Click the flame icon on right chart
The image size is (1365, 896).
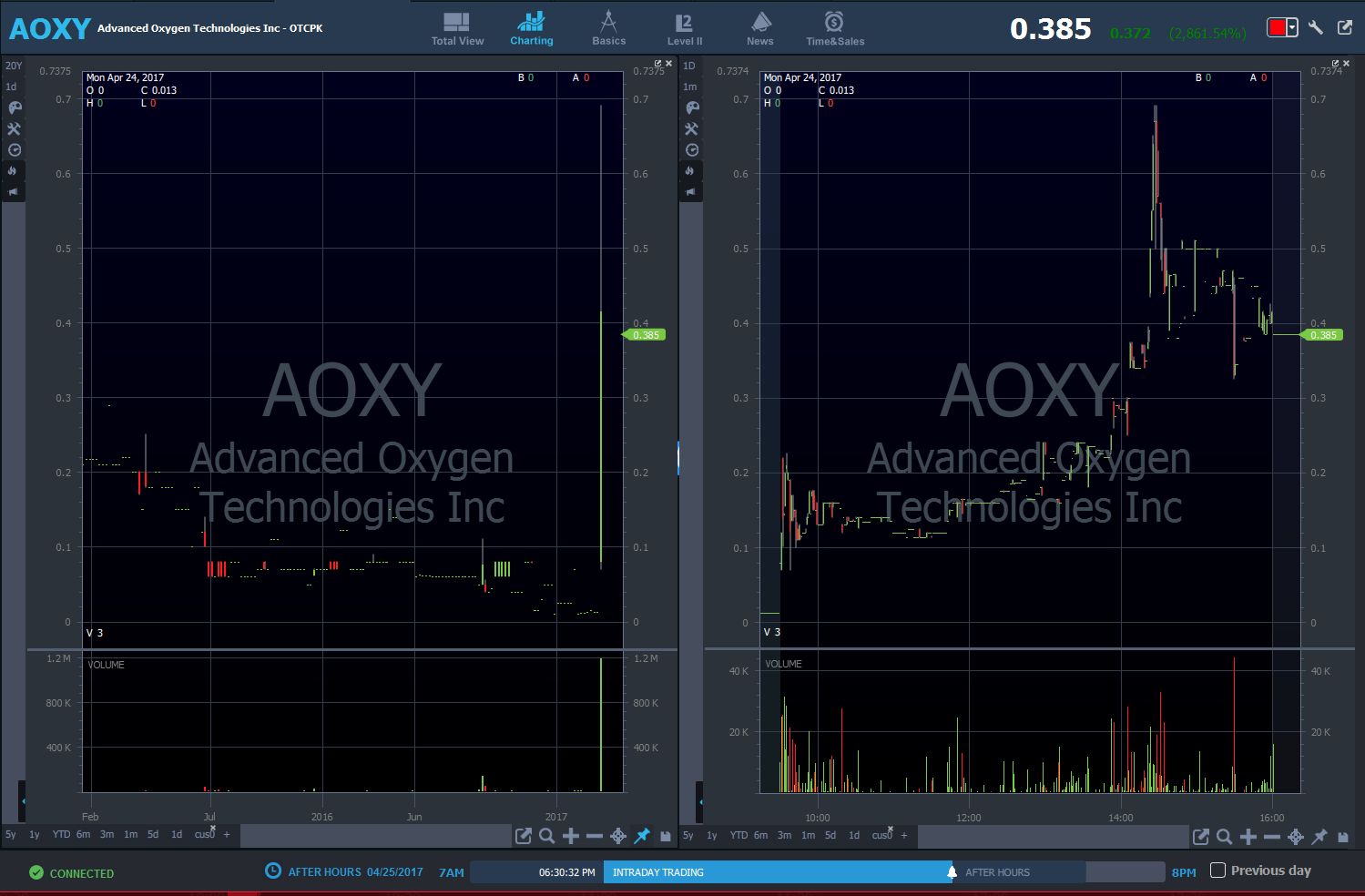click(x=691, y=171)
